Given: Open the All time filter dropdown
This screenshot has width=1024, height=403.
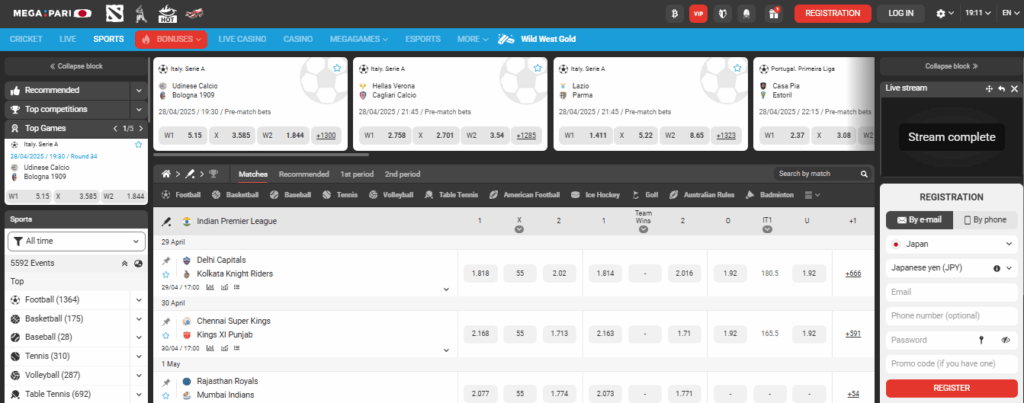Looking at the screenshot, I should [x=76, y=241].
